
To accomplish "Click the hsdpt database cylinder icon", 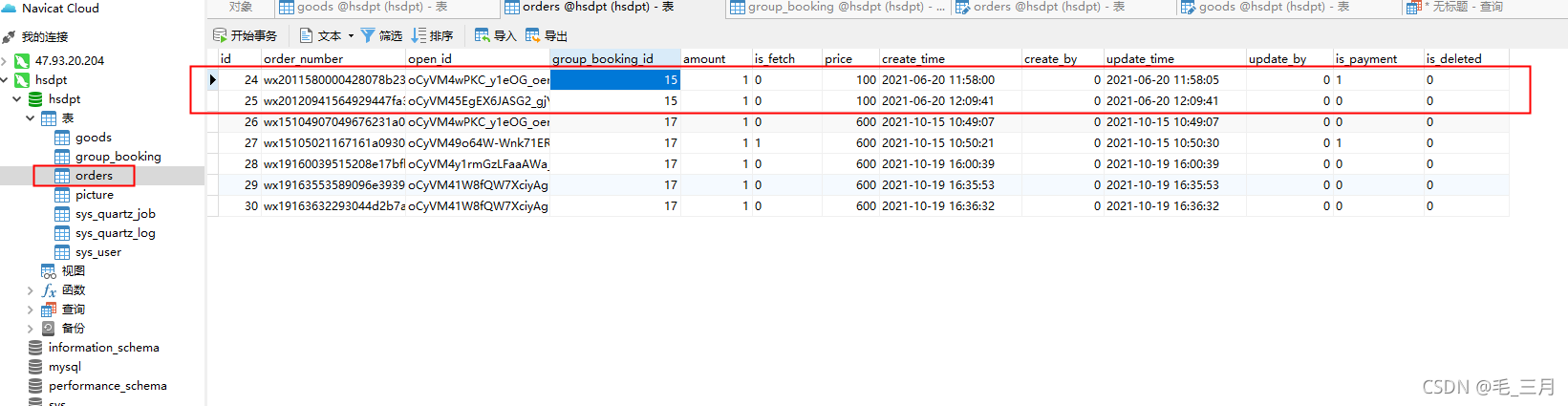I will (x=35, y=99).
